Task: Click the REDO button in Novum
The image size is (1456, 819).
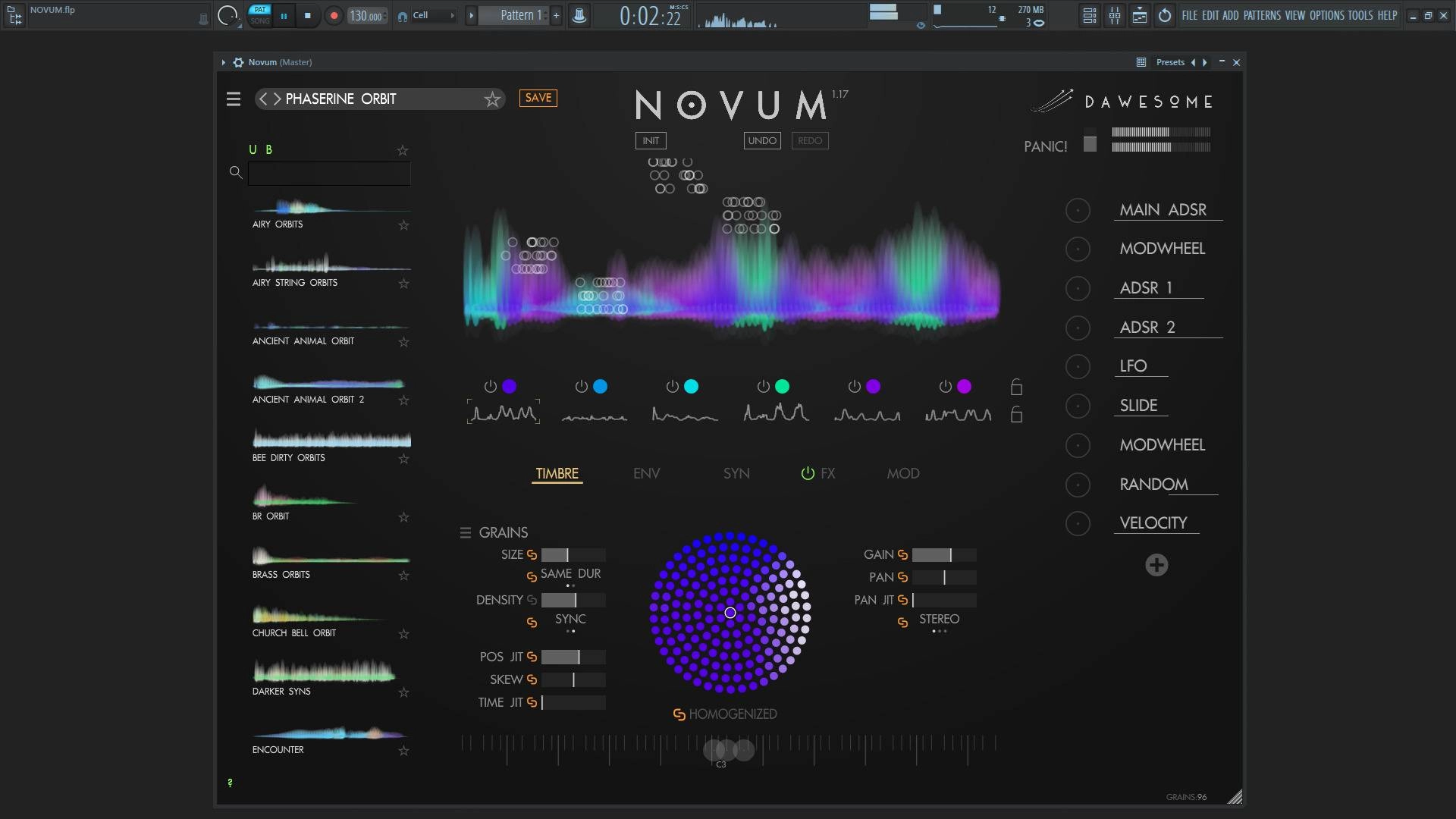Action: (x=810, y=141)
